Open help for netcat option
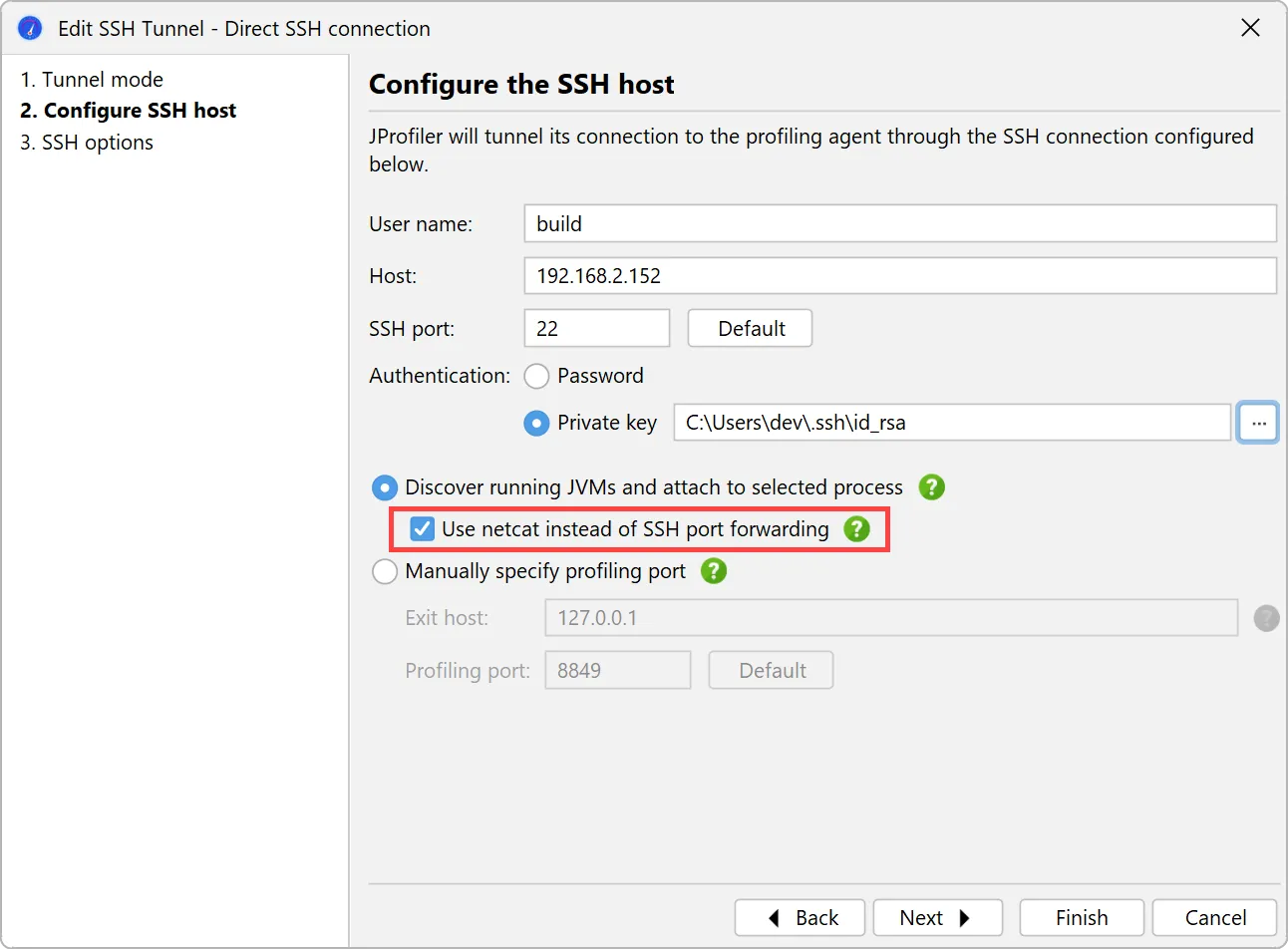This screenshot has width=1288, height=949. tap(856, 529)
